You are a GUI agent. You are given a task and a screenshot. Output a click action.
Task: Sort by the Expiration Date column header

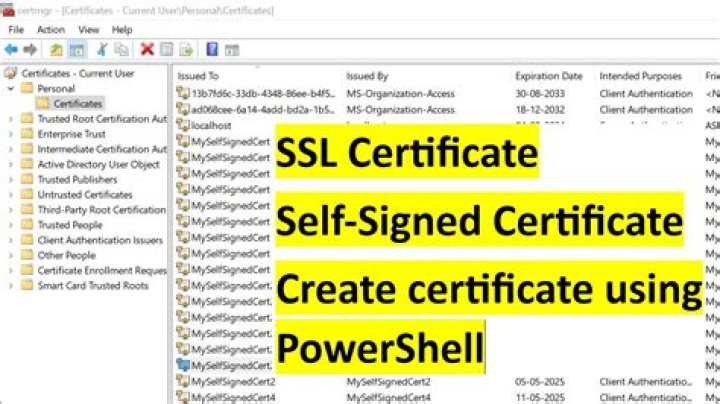point(549,76)
